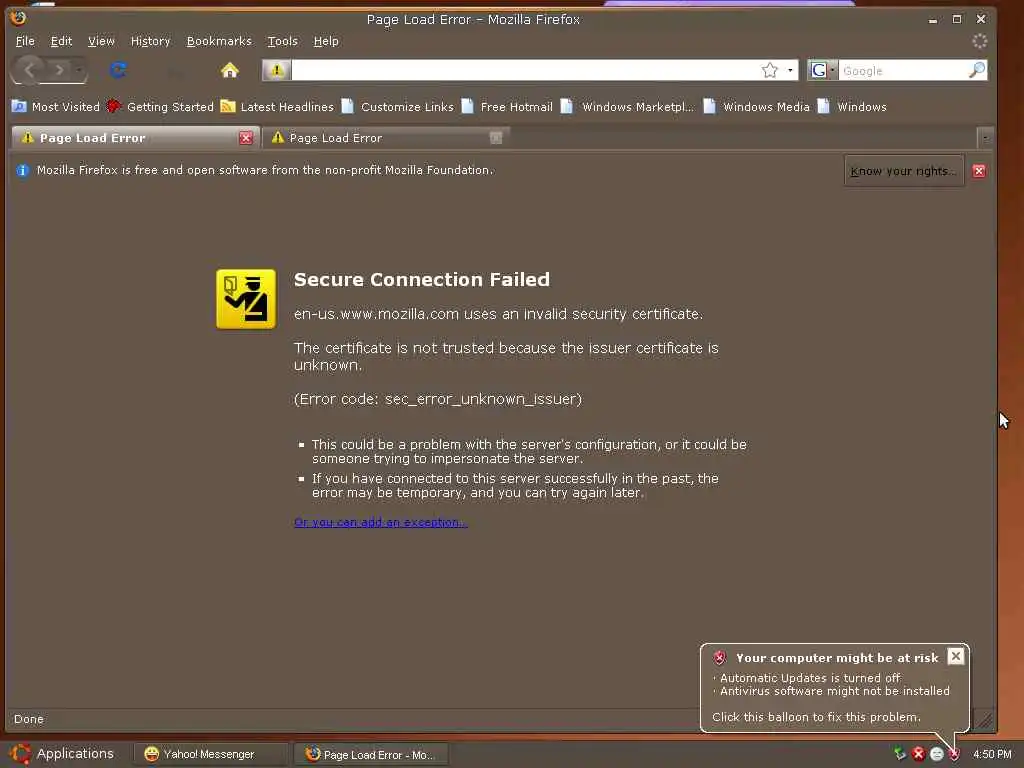Go to the Home page icon
Image resolution: width=1024 pixels, height=768 pixels.
pos(230,70)
